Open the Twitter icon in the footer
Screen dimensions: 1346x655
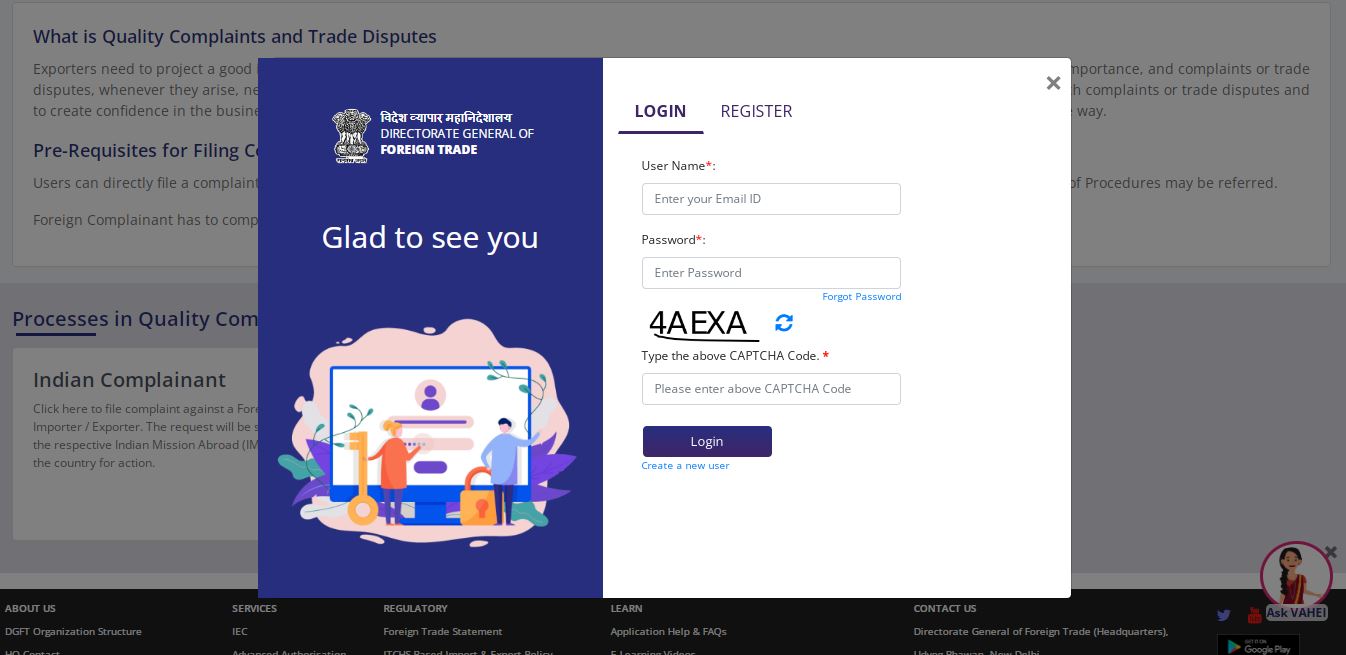coord(1224,615)
